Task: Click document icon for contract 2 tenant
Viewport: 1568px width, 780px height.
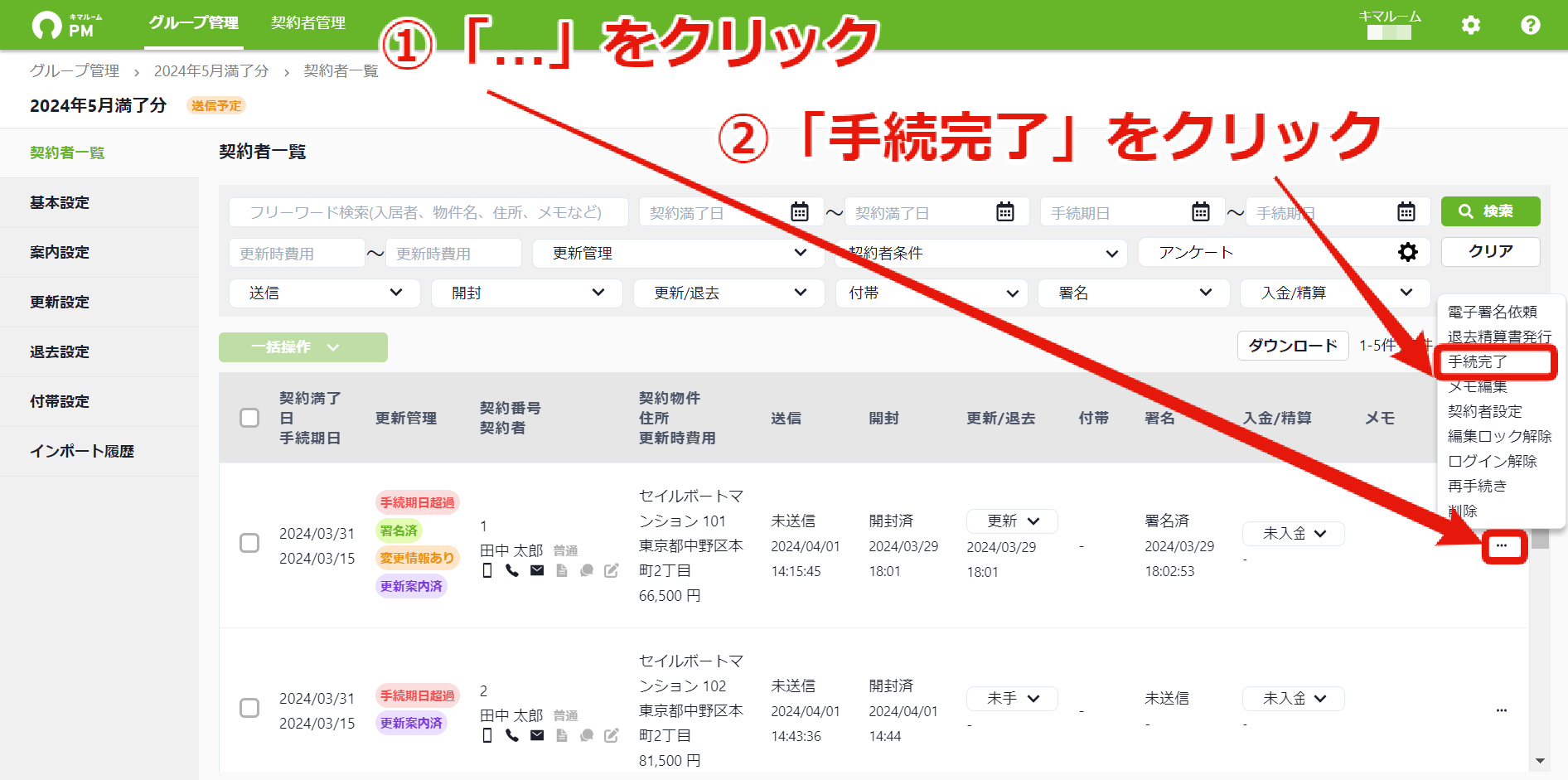Action: pyautogui.click(x=562, y=735)
